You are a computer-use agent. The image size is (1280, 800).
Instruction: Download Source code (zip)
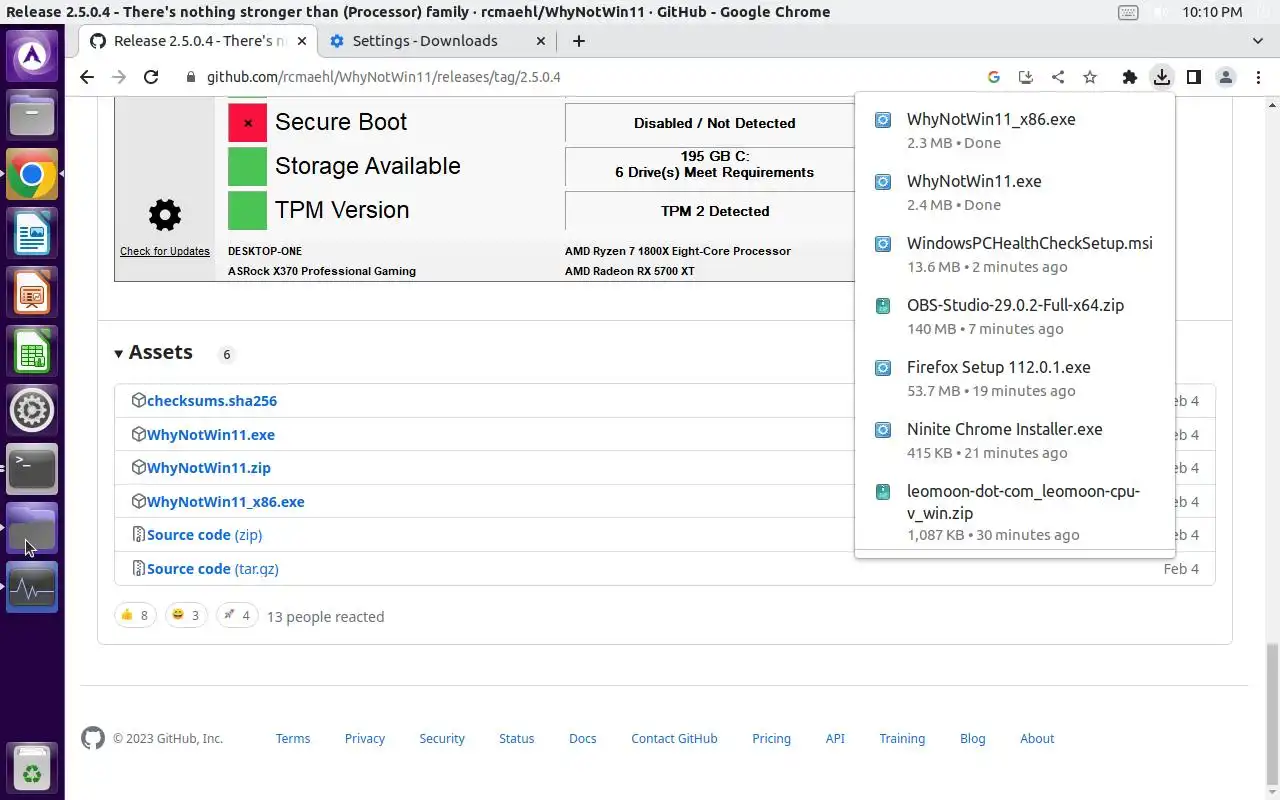(204, 534)
